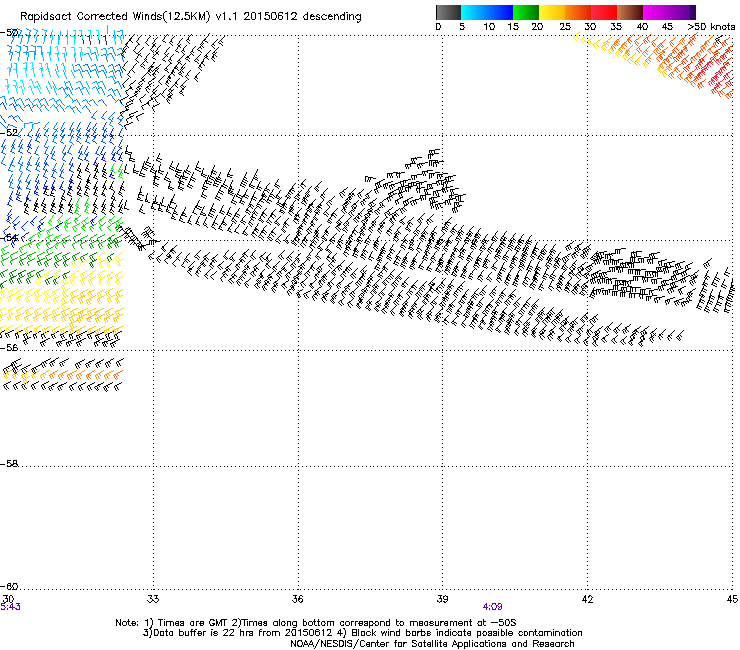Screen dimensions: 740x650
Task: Click the green 15-20 knots legend segment
Action: pyautogui.click(x=526, y=12)
